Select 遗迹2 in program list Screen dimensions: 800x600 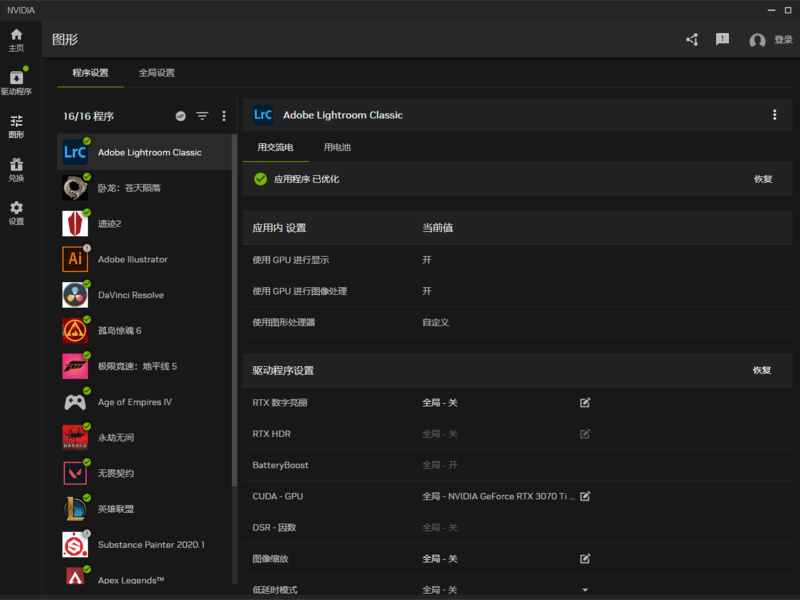pyautogui.click(x=144, y=223)
